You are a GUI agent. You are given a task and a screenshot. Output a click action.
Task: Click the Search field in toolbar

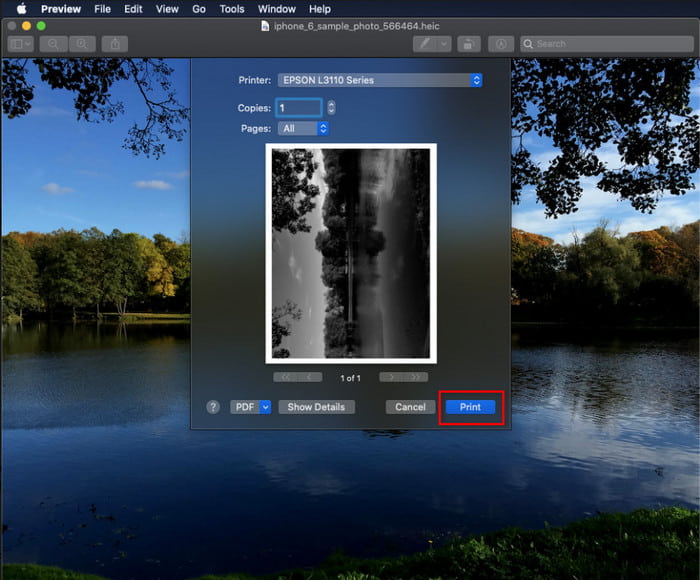[605, 44]
